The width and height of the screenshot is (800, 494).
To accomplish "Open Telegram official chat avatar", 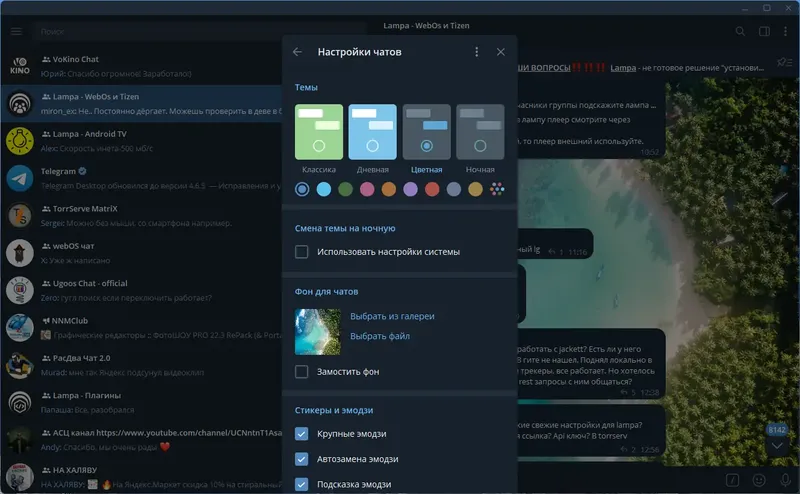I will click(x=20, y=179).
